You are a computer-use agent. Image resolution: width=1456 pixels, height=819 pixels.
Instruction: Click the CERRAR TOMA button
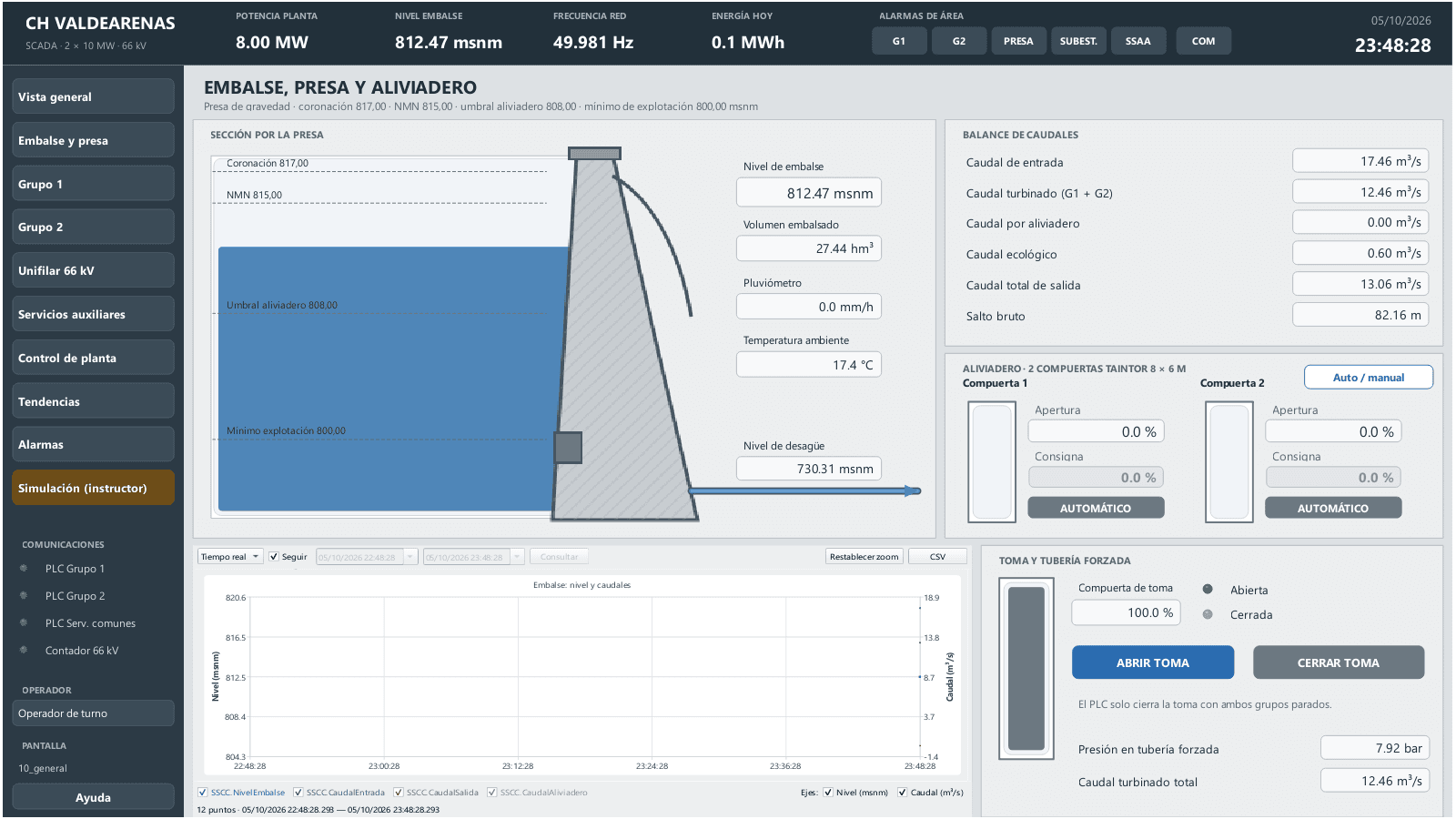tap(1339, 662)
